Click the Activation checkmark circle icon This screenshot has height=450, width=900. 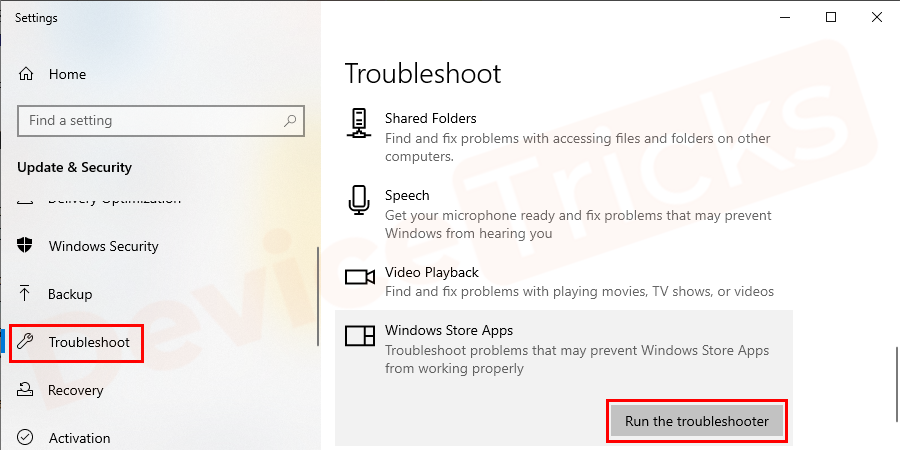[x=26, y=438]
